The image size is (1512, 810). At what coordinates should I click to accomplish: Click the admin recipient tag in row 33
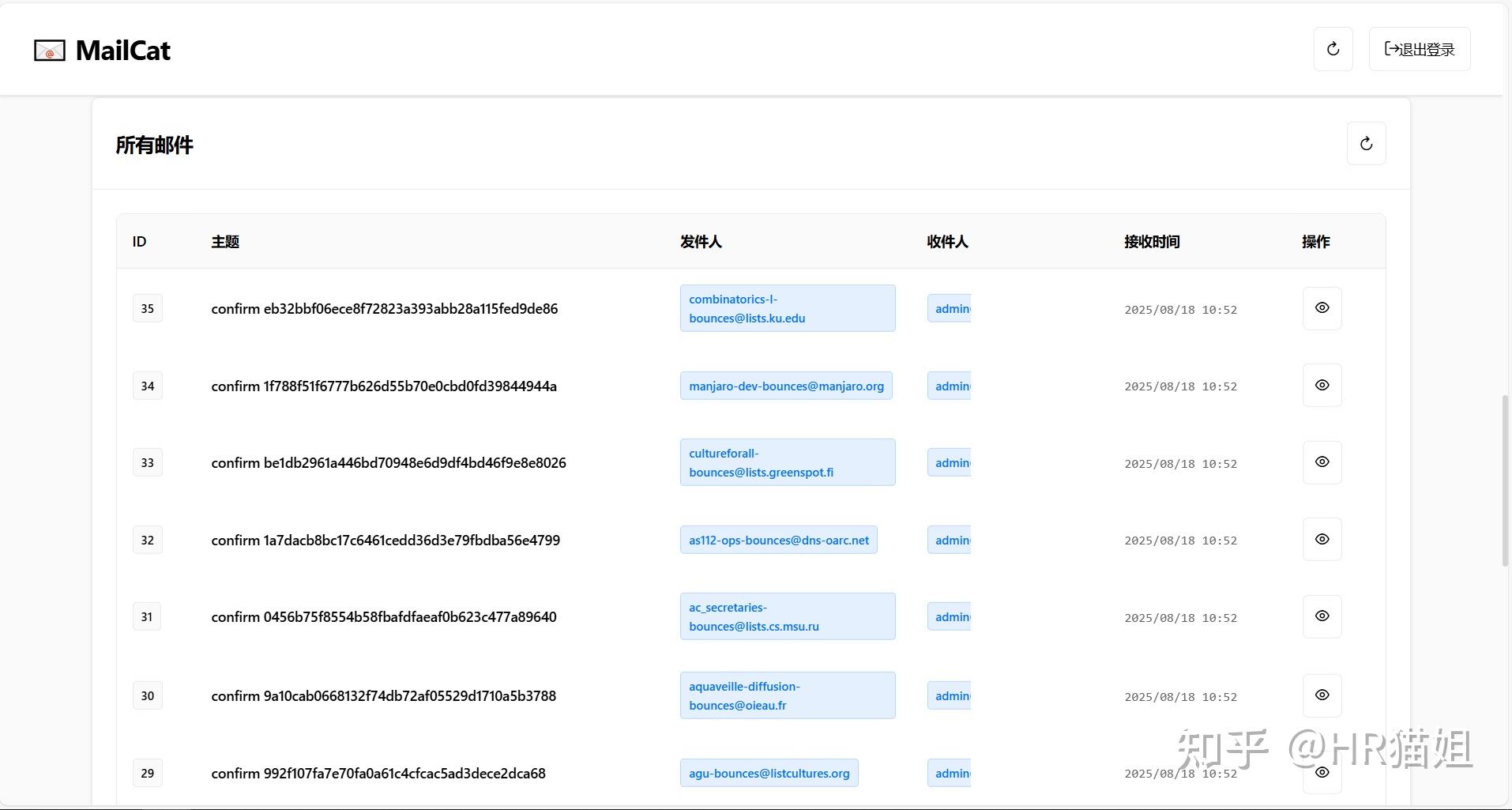949,462
